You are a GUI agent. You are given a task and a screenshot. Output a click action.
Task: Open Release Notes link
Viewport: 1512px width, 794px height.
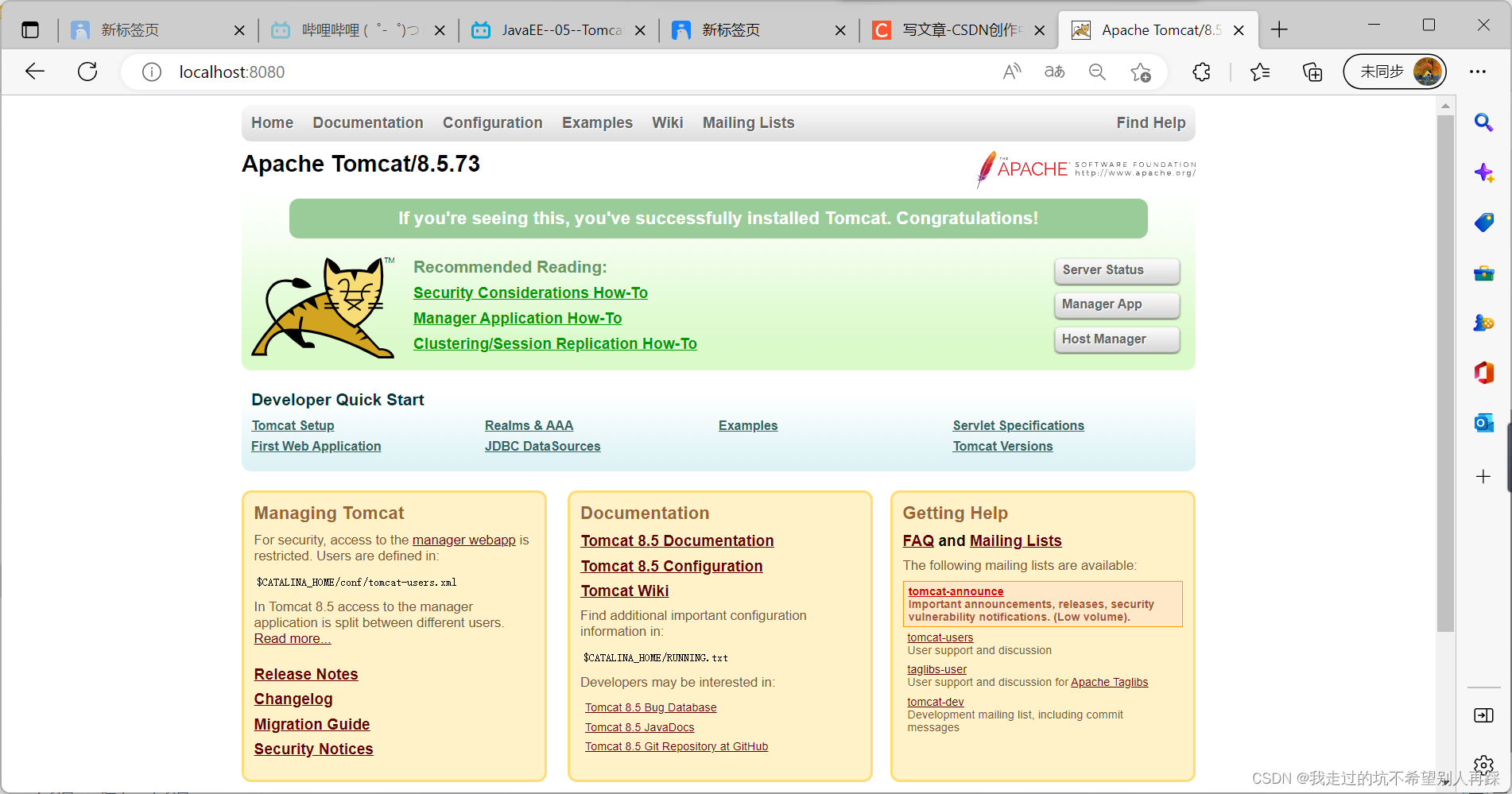coord(306,674)
